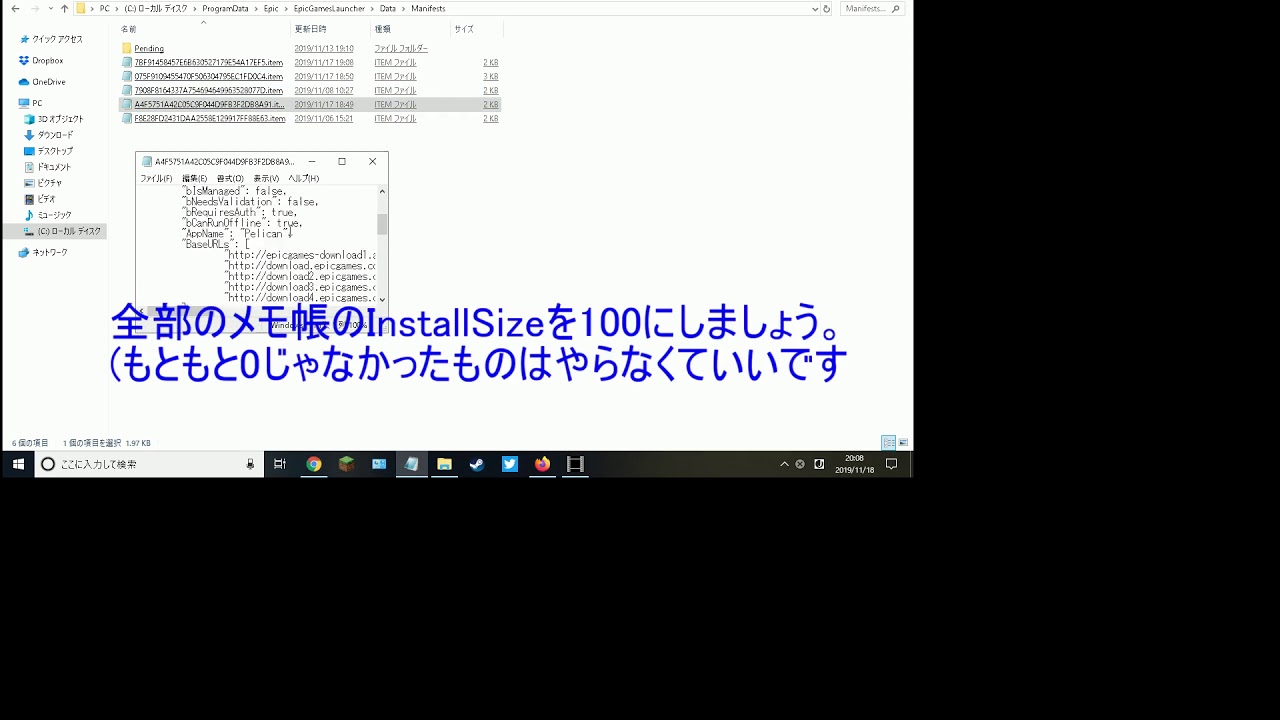Screen dimensions: 1280x720
Task: Click Notepad vertical scrollbar thumb
Action: [382, 224]
